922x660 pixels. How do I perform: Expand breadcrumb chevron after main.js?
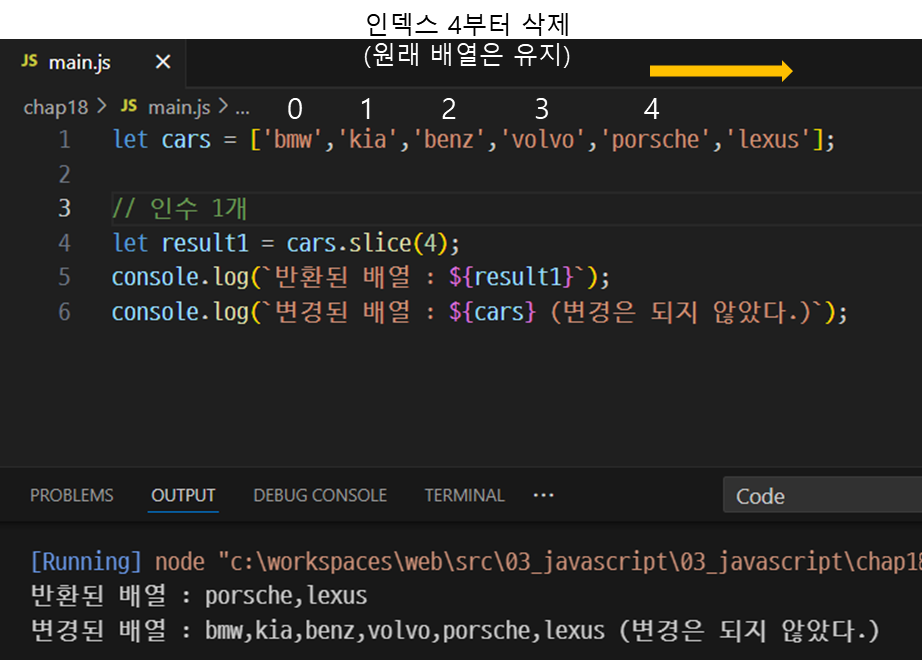223,106
